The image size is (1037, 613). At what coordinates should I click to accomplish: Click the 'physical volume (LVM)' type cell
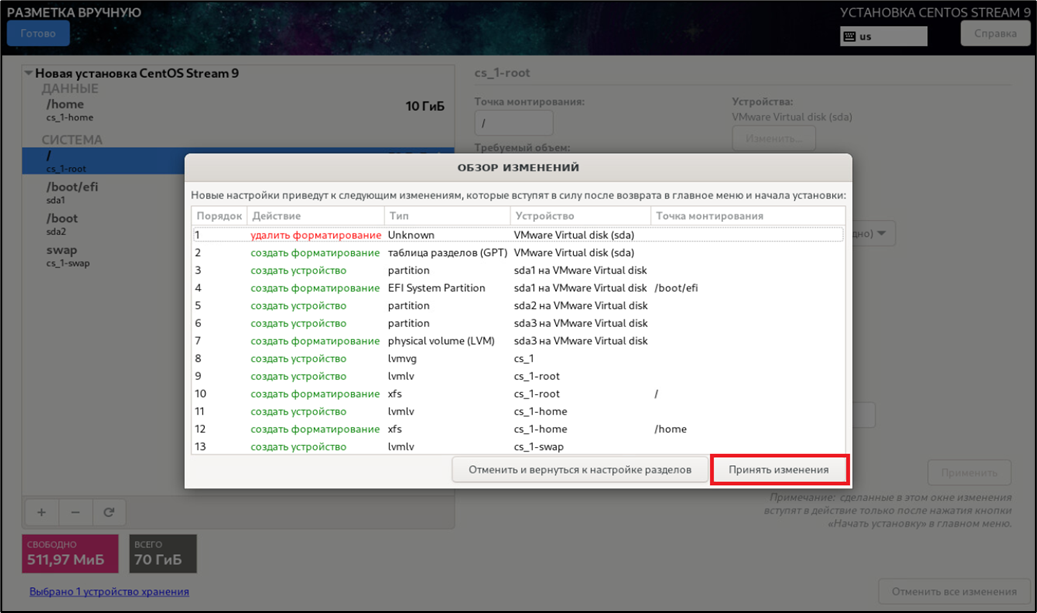(441, 341)
